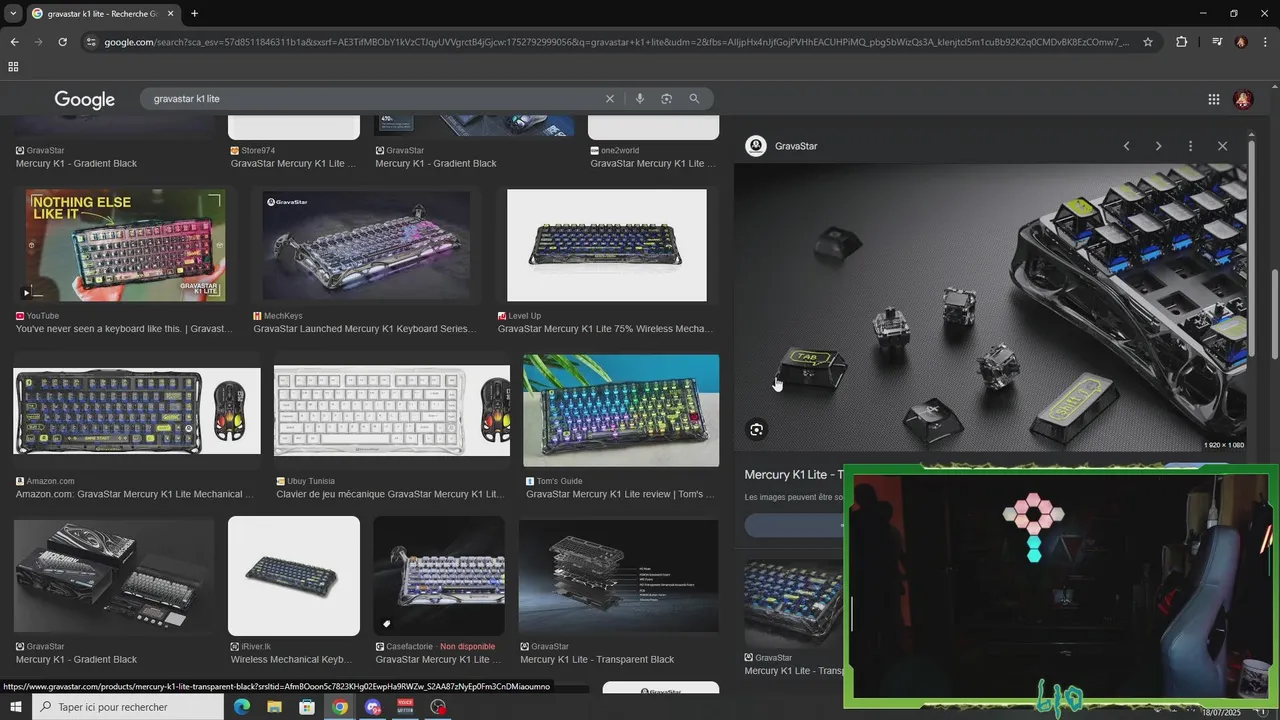Screen dimensions: 1280x720
Task: Click 'GravaStar Mercury K1 Lite 75% Wireless Mecha...' link
Action: 605,328
